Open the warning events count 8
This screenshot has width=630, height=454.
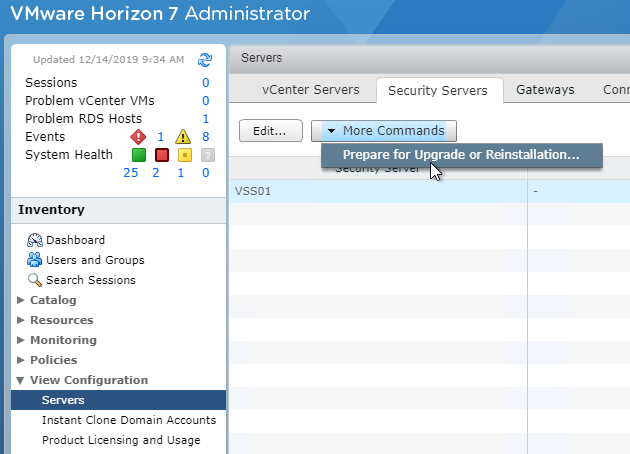206,137
